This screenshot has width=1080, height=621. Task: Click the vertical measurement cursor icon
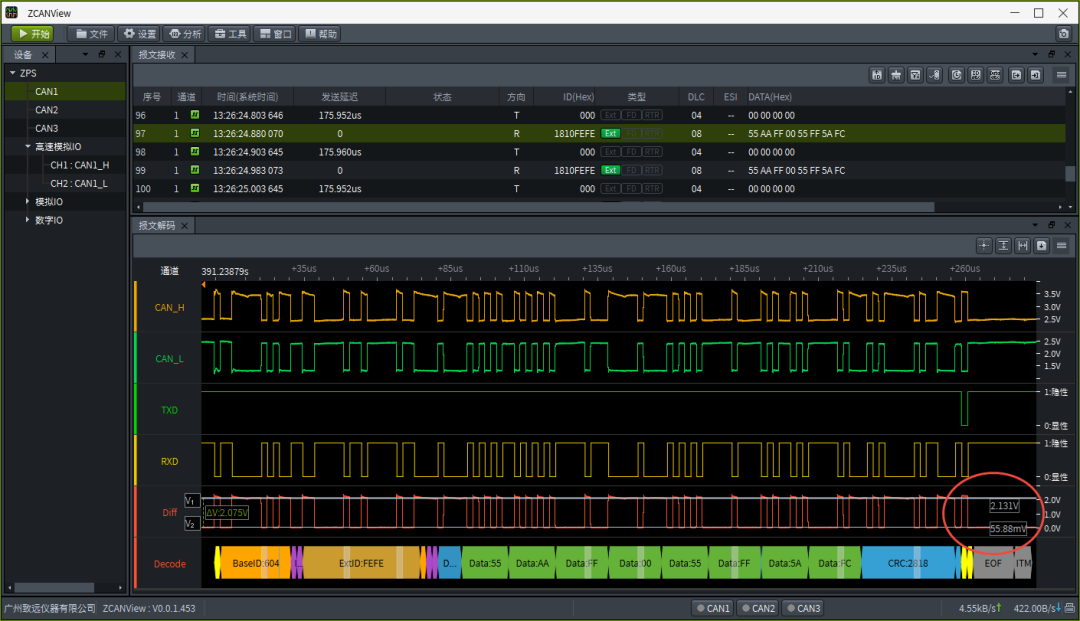(1003, 246)
